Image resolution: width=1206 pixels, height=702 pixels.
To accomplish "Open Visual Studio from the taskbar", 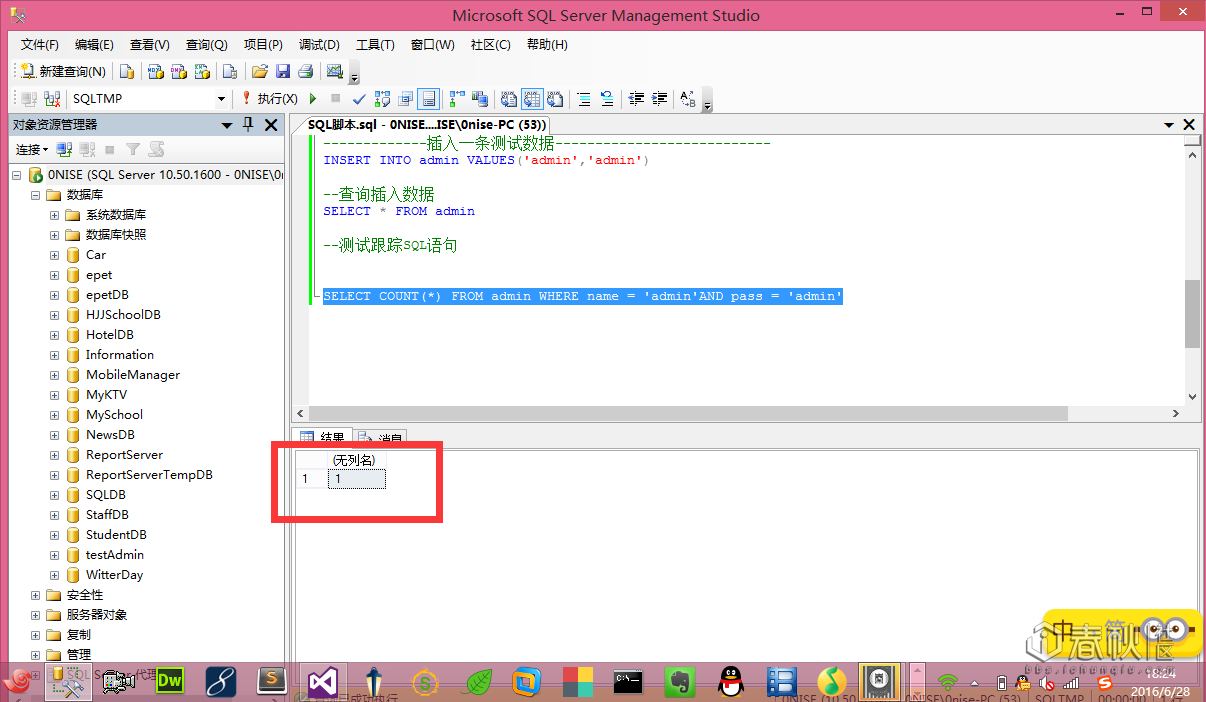I will tap(322, 682).
